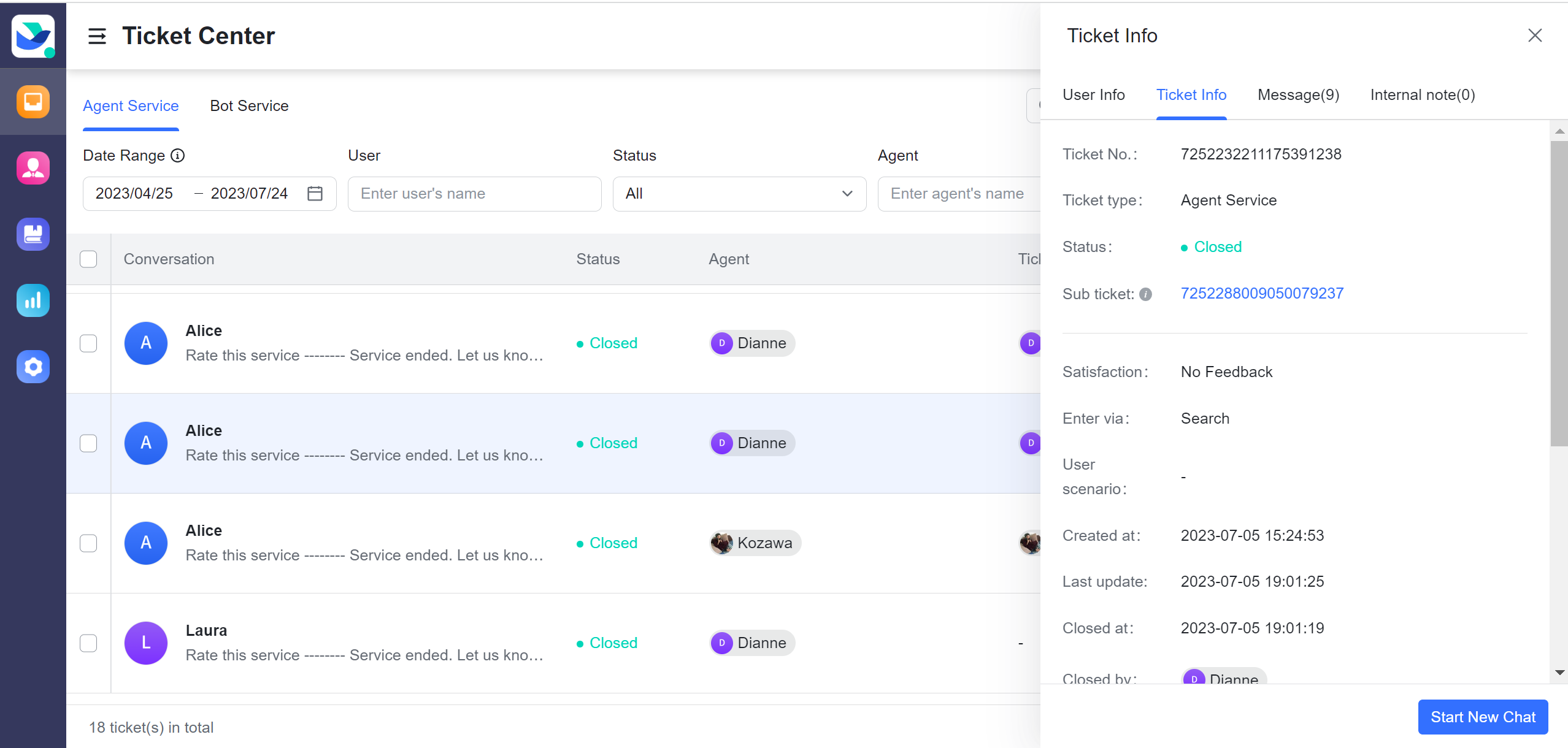This screenshot has width=1568, height=748.
Task: Open Settings from the sidebar gear icon
Action: point(33,367)
